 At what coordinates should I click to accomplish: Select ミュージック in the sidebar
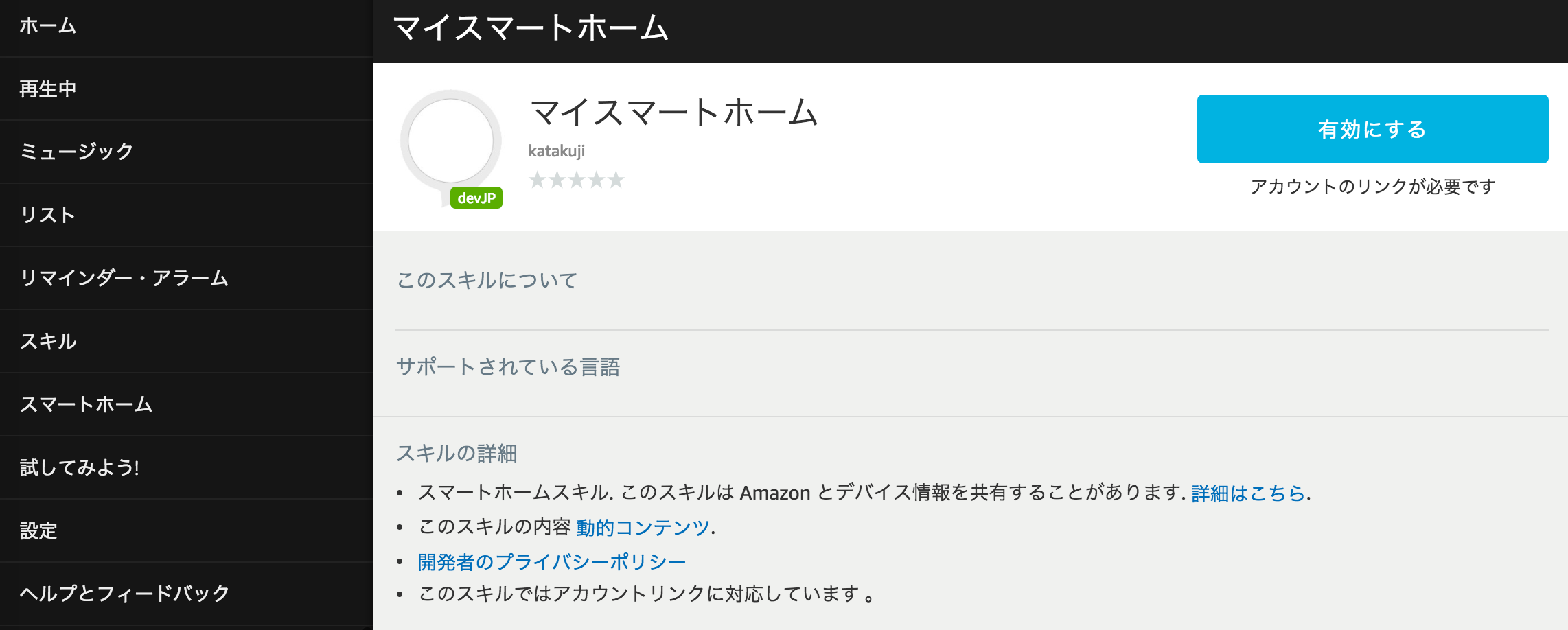click(77, 152)
